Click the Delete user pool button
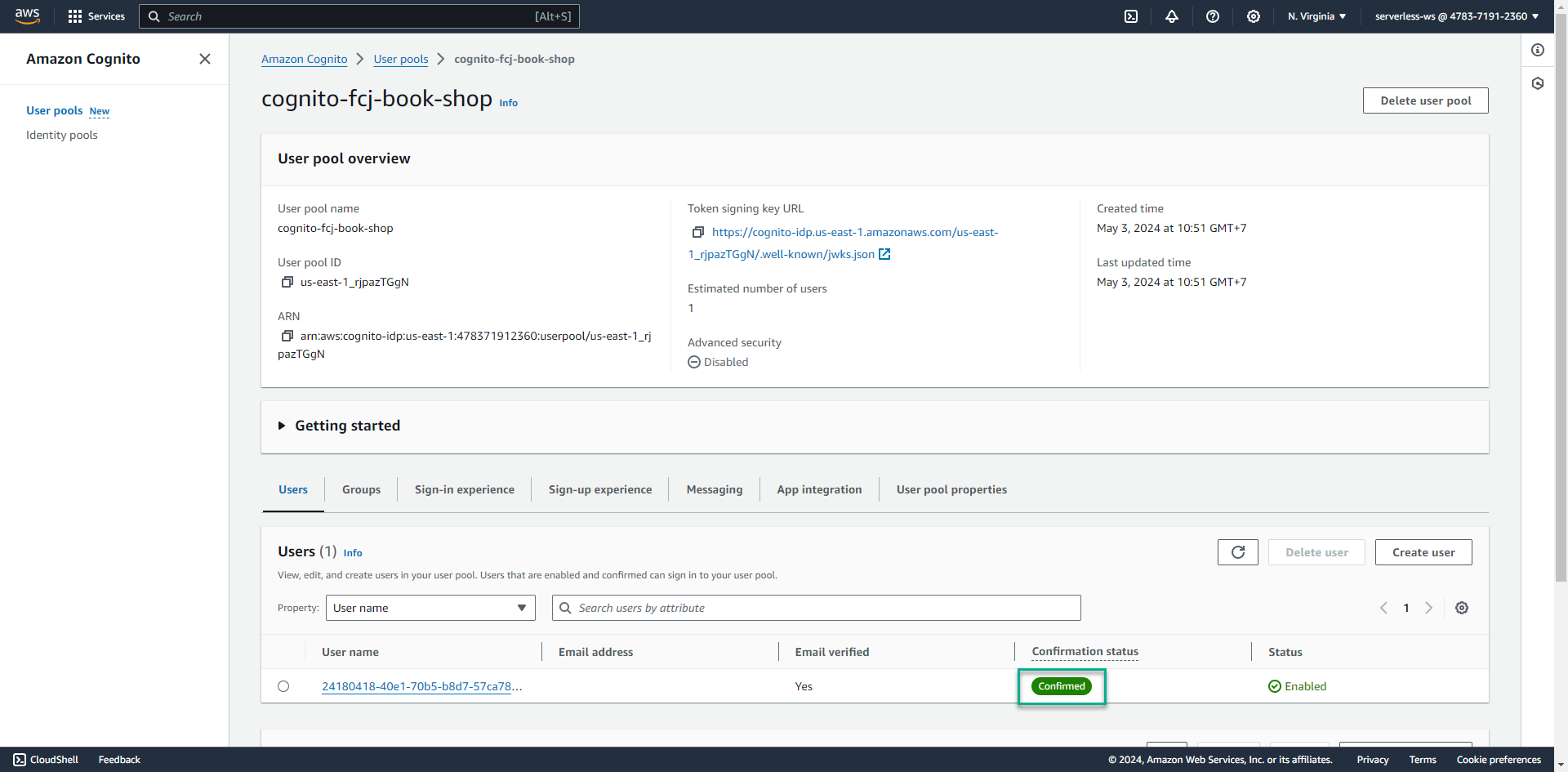Image resolution: width=1568 pixels, height=772 pixels. [x=1425, y=100]
